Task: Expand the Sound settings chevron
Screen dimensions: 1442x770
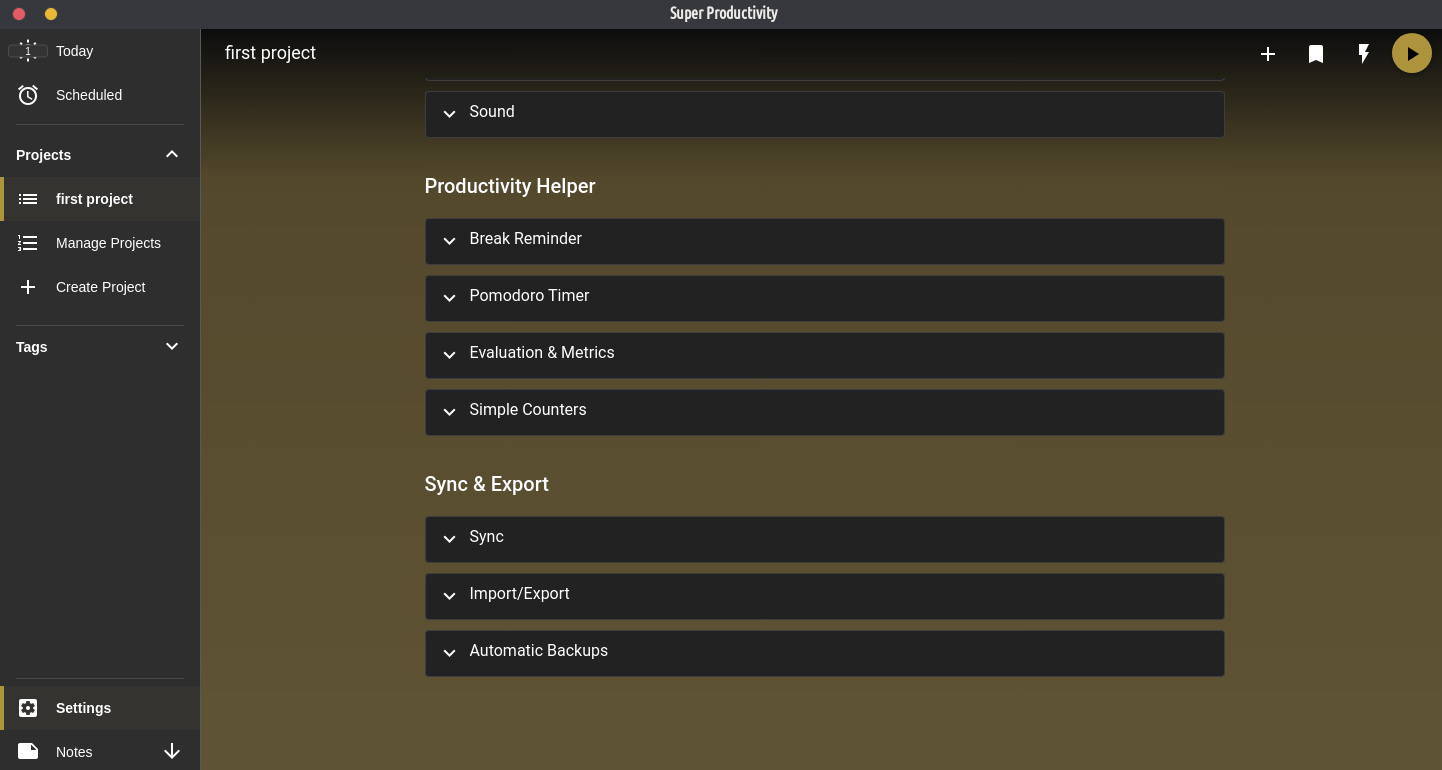Action: click(449, 114)
